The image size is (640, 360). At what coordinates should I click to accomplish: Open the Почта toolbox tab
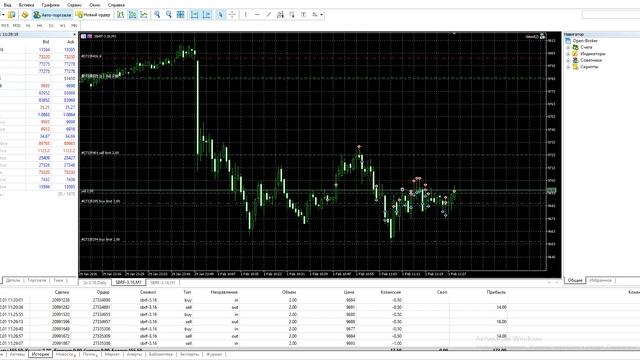tap(90, 354)
